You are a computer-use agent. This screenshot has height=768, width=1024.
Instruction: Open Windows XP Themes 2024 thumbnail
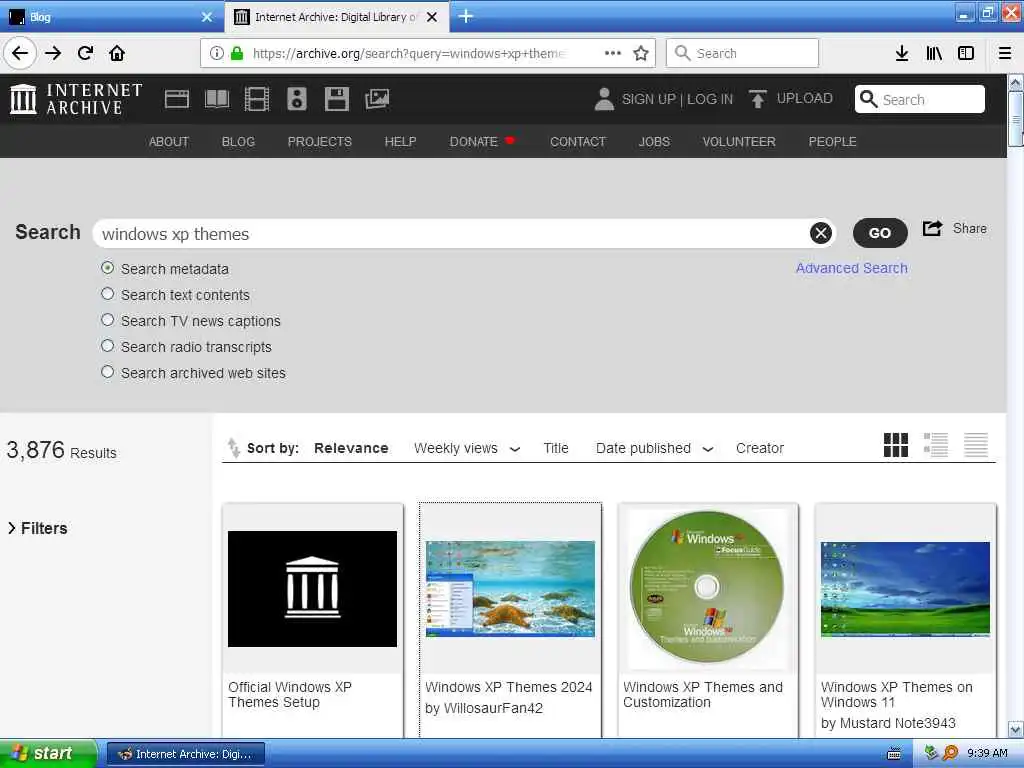click(x=510, y=588)
